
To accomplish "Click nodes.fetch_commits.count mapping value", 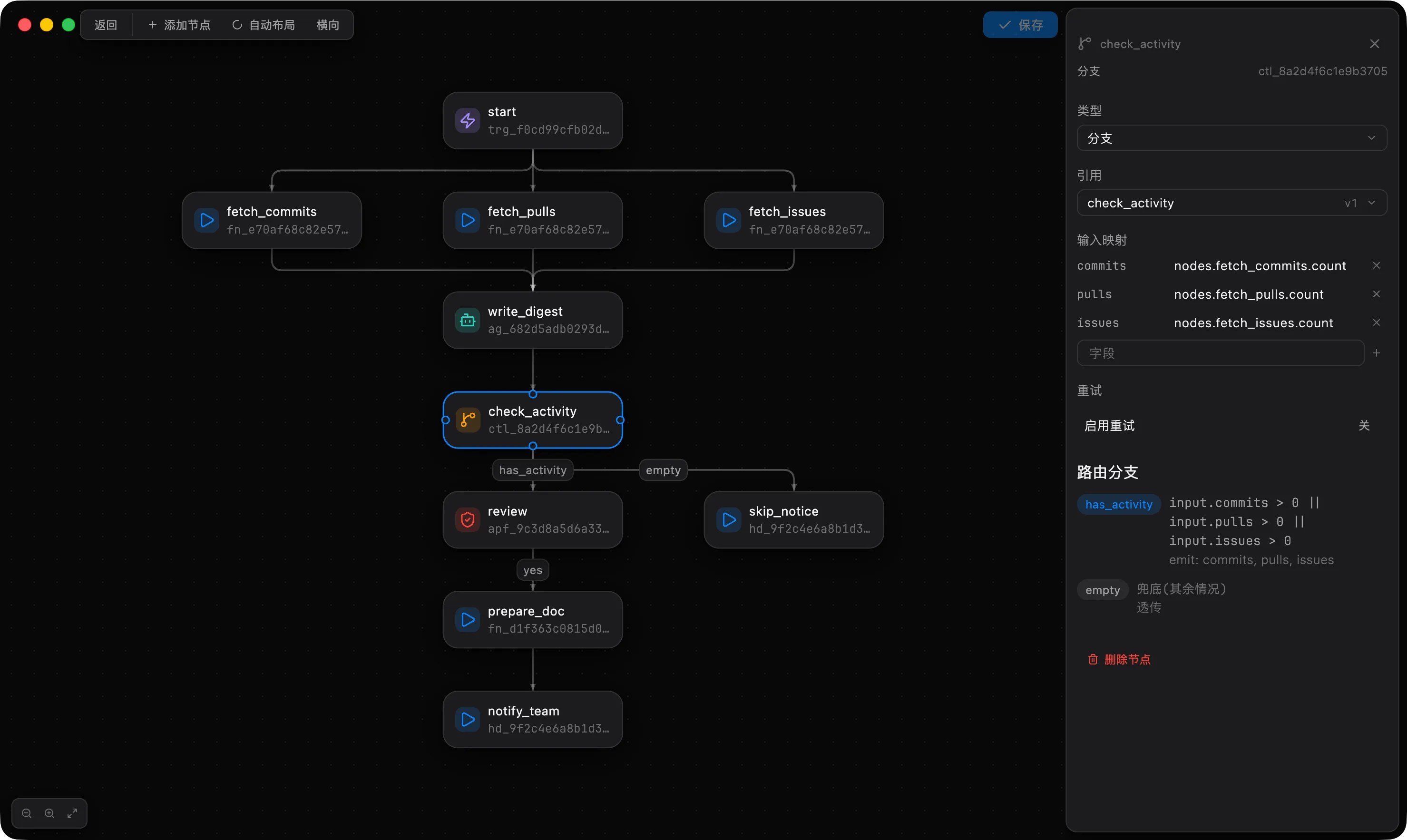I will coord(1260,266).
